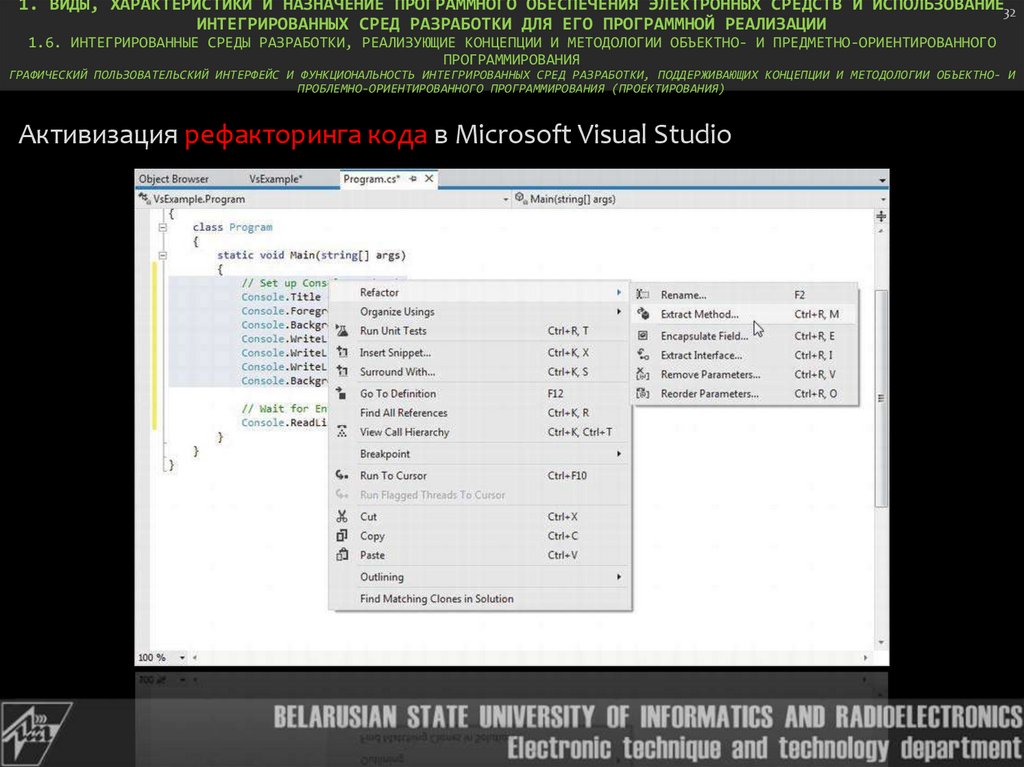Choose Paste from the context menu

(479, 555)
